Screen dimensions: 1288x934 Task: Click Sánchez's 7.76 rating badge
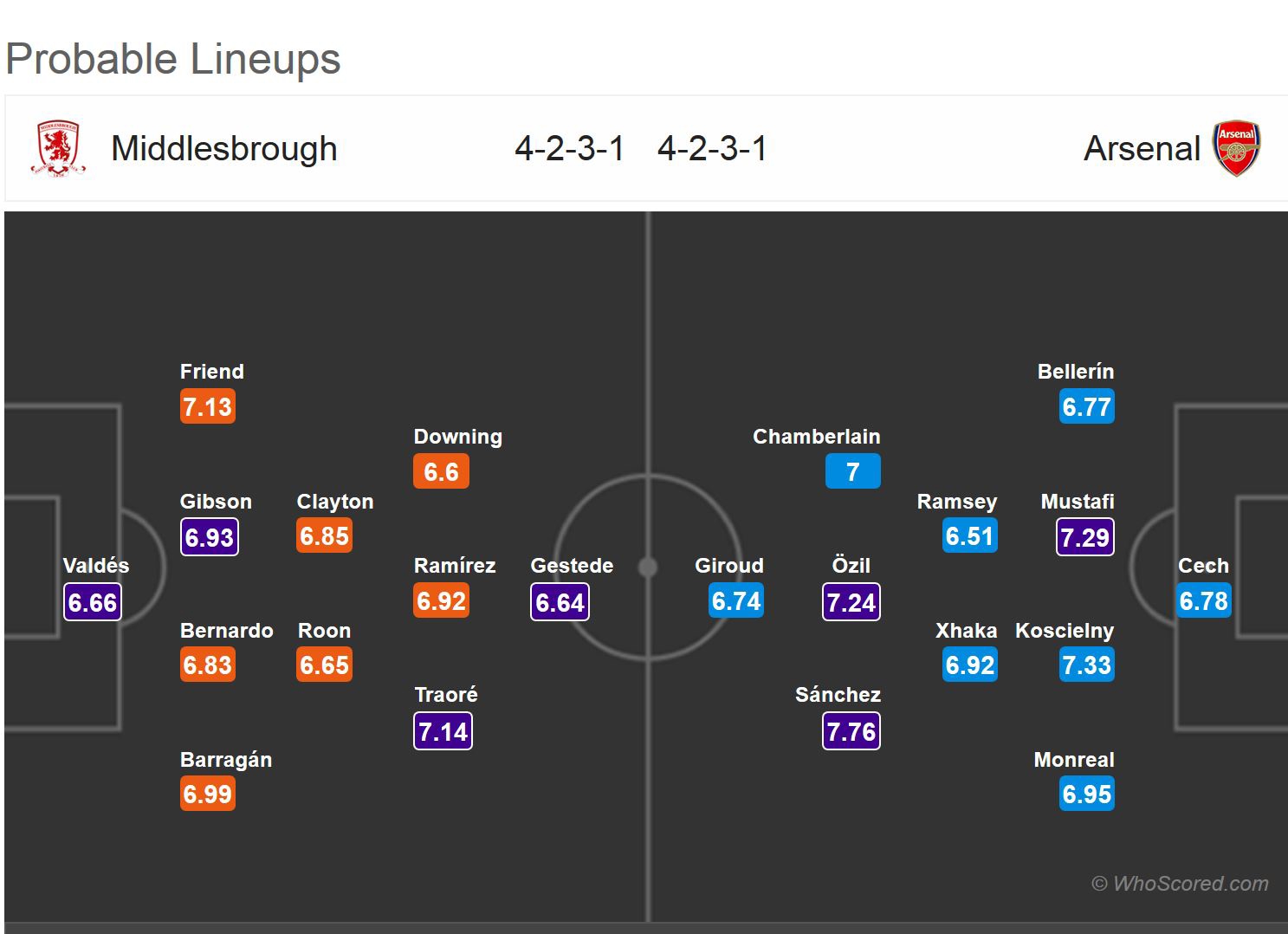tap(851, 731)
